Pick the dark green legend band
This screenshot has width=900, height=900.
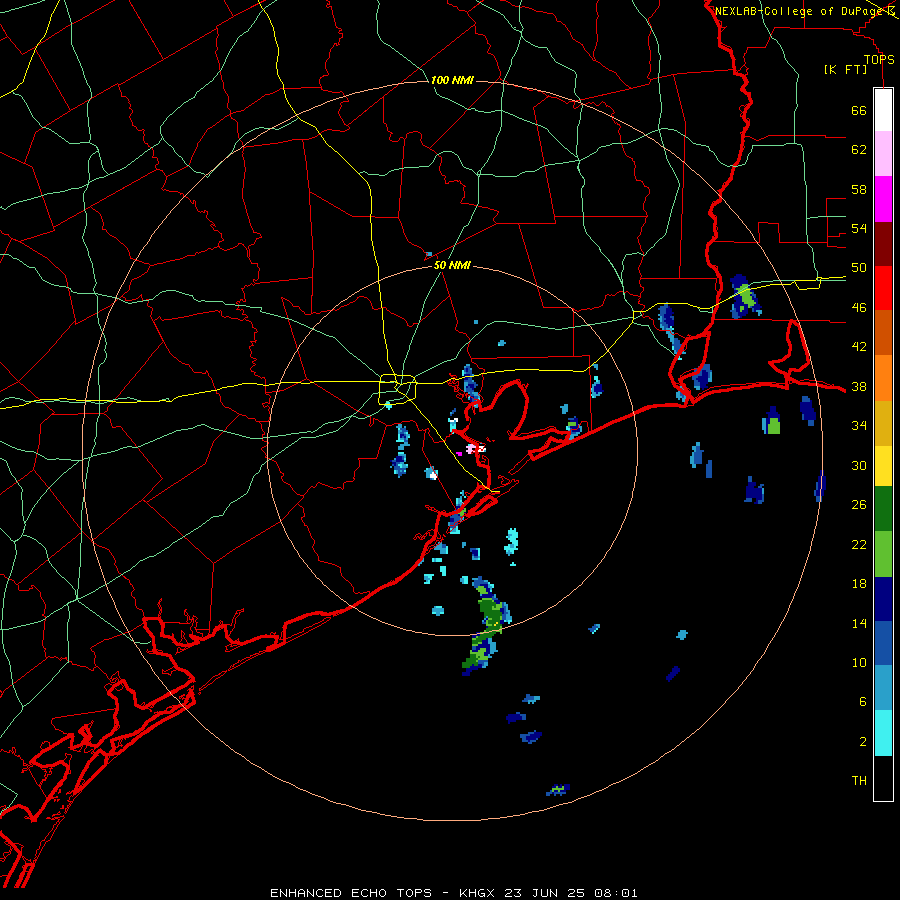pyautogui.click(x=883, y=509)
